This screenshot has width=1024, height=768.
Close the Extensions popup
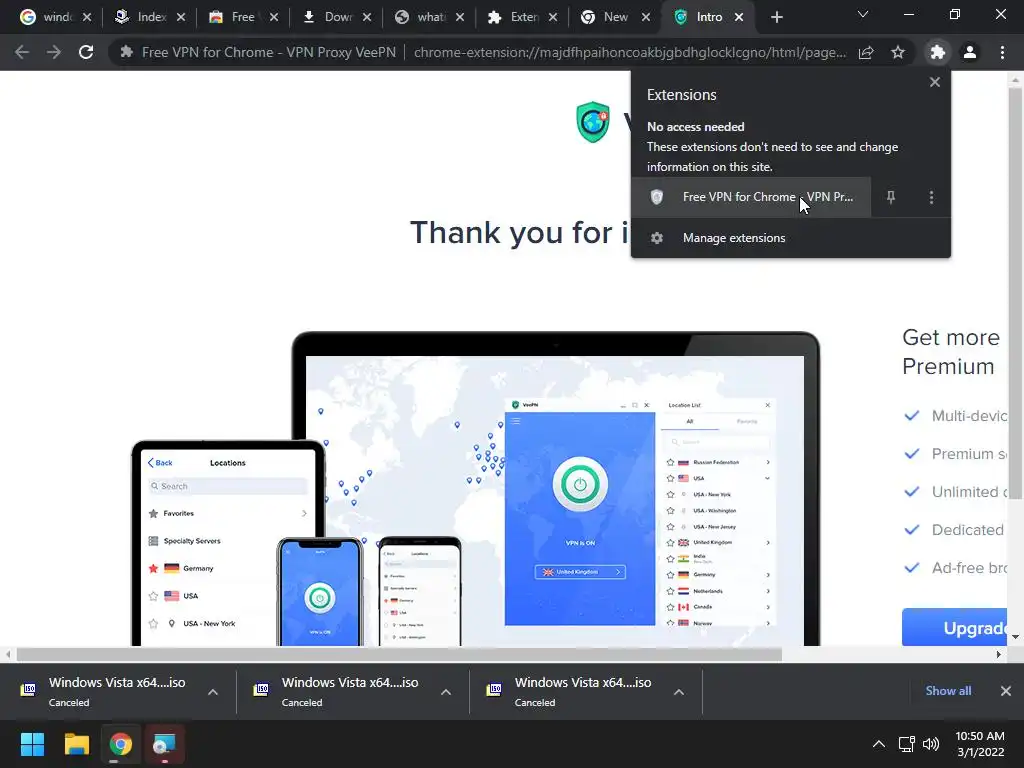935,82
